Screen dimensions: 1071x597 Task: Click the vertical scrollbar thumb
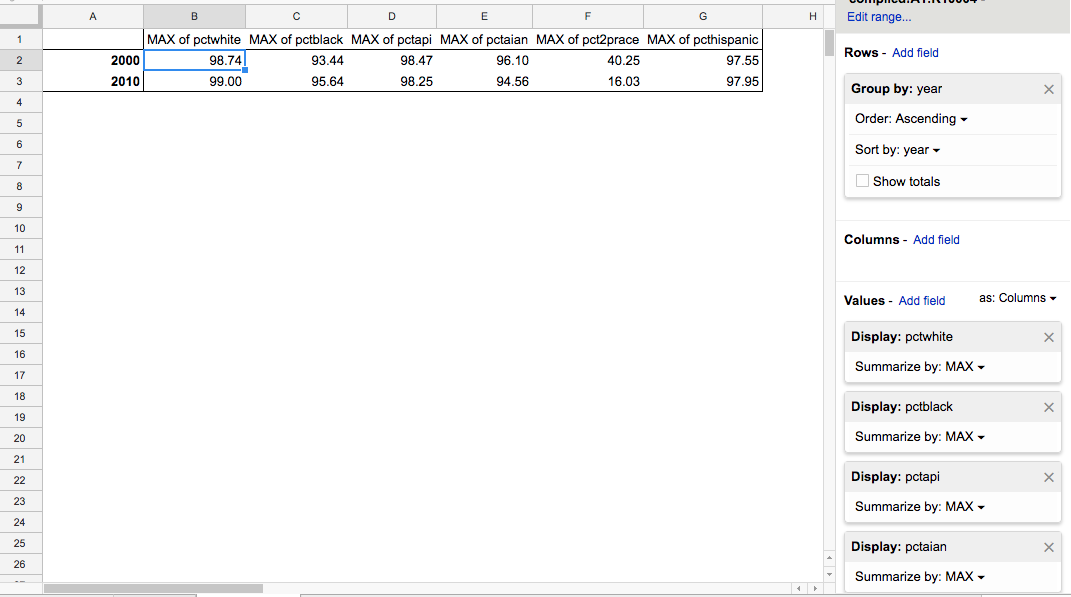pyautogui.click(x=829, y=43)
